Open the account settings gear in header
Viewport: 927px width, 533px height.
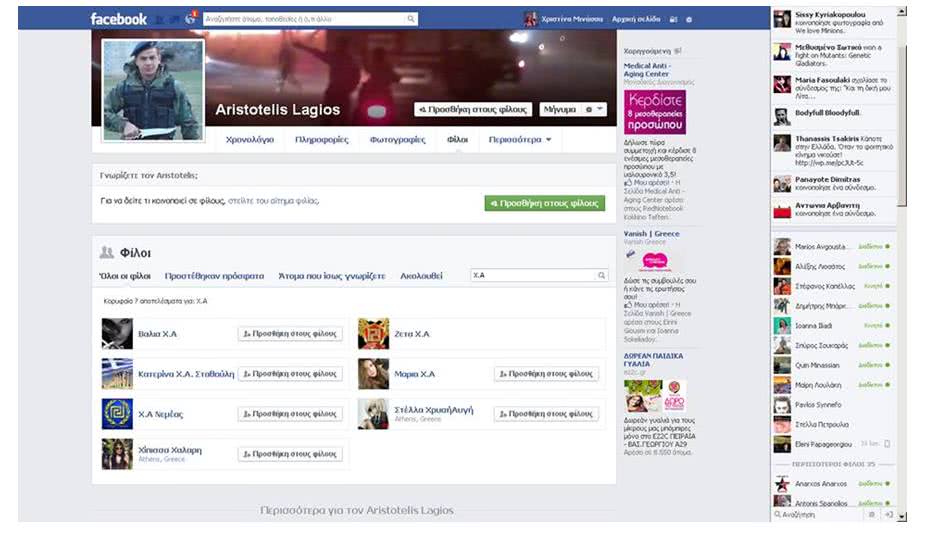click(689, 20)
